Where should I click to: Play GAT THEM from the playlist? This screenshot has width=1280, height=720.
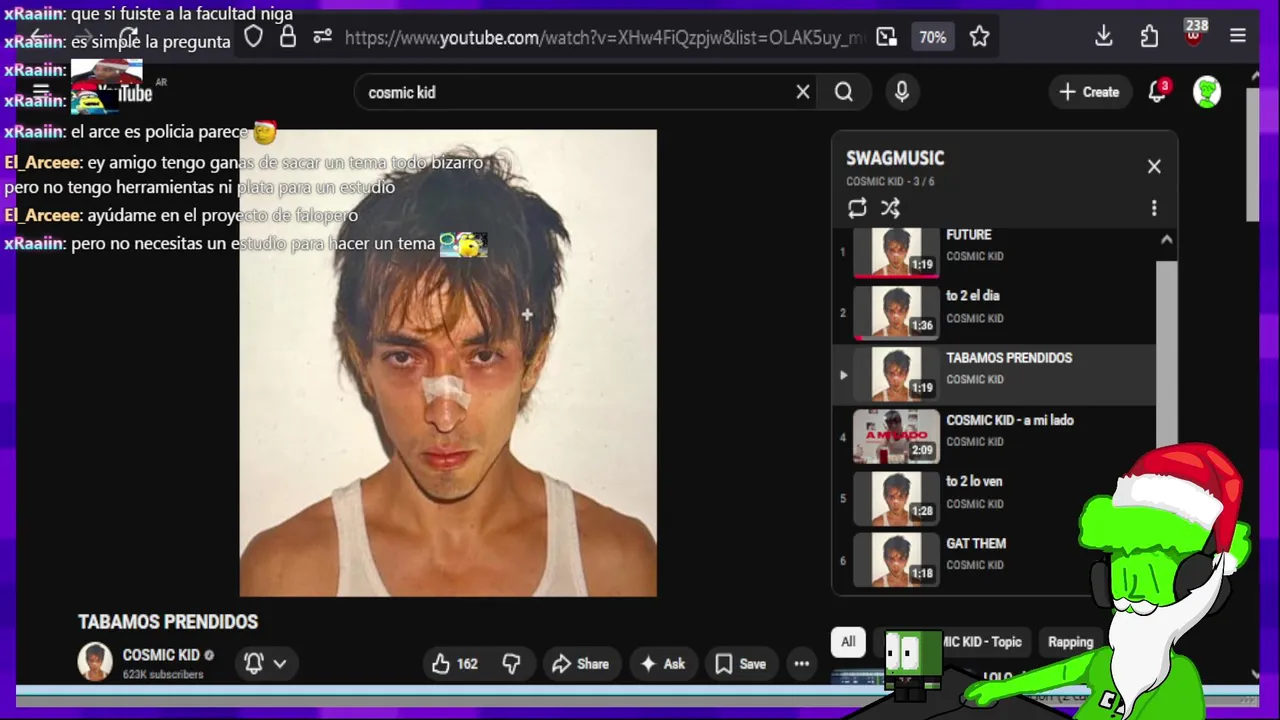[994, 560]
